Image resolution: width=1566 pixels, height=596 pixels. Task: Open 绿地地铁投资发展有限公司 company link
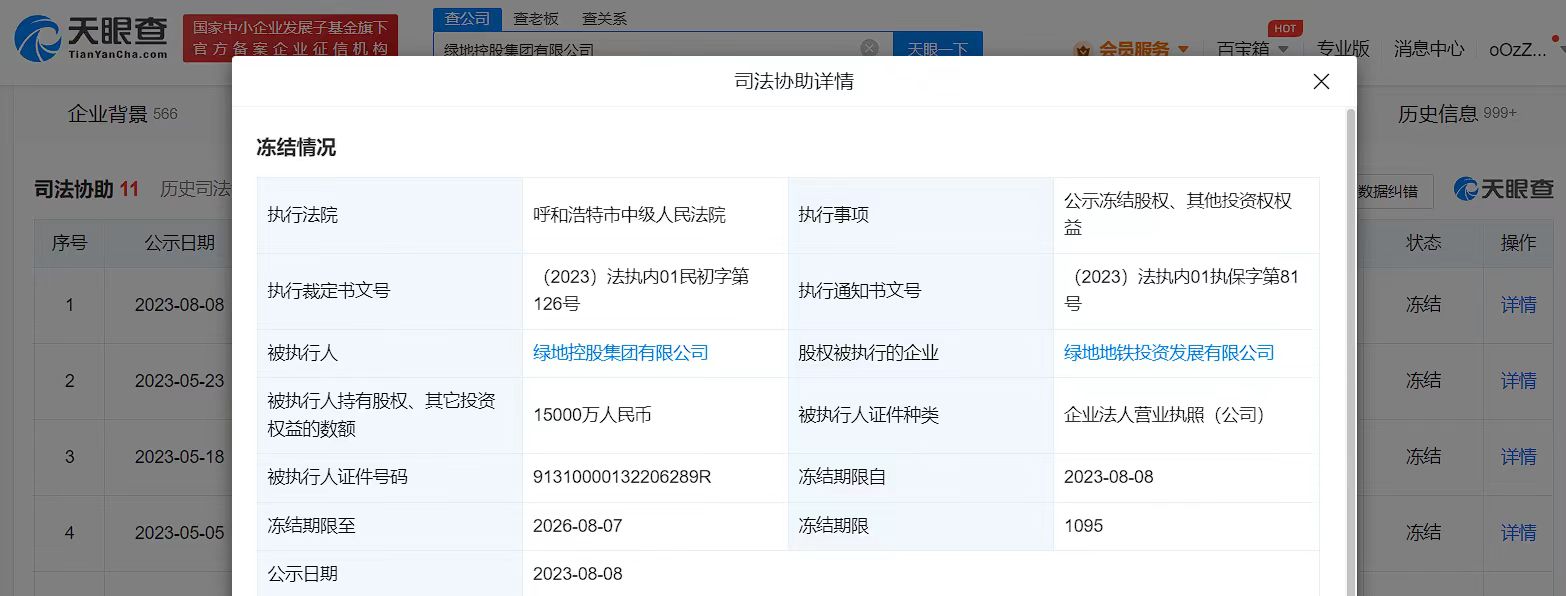tap(1169, 353)
